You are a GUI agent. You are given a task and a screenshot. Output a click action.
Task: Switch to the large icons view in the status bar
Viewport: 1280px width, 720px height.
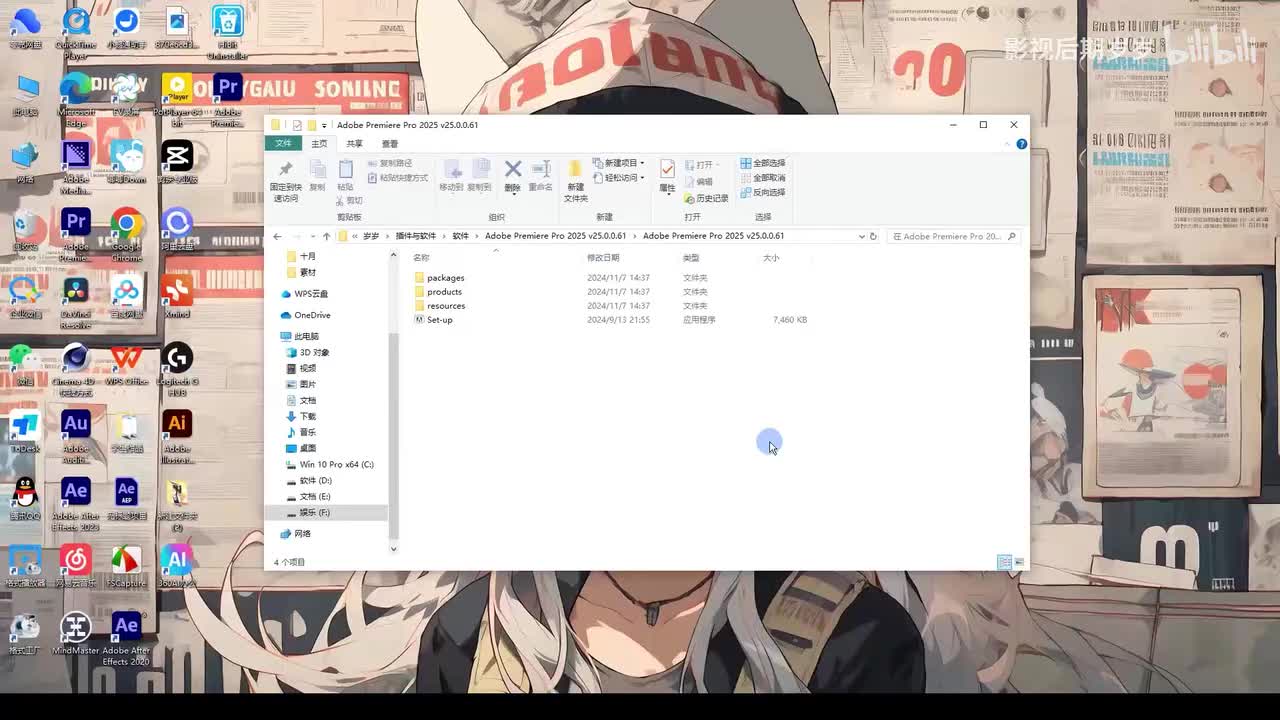(x=1020, y=562)
